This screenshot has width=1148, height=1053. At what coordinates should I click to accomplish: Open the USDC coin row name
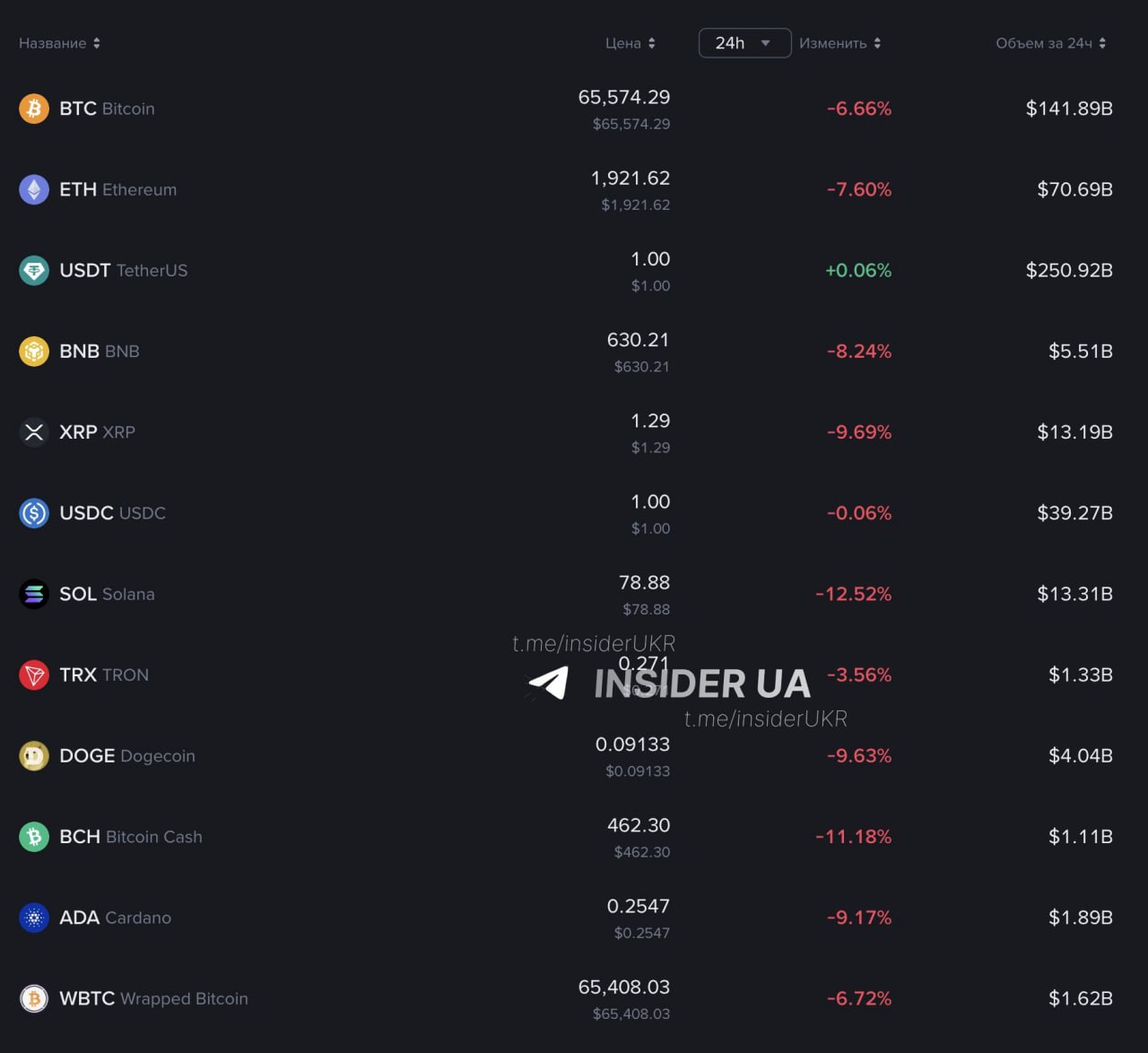[x=112, y=513]
